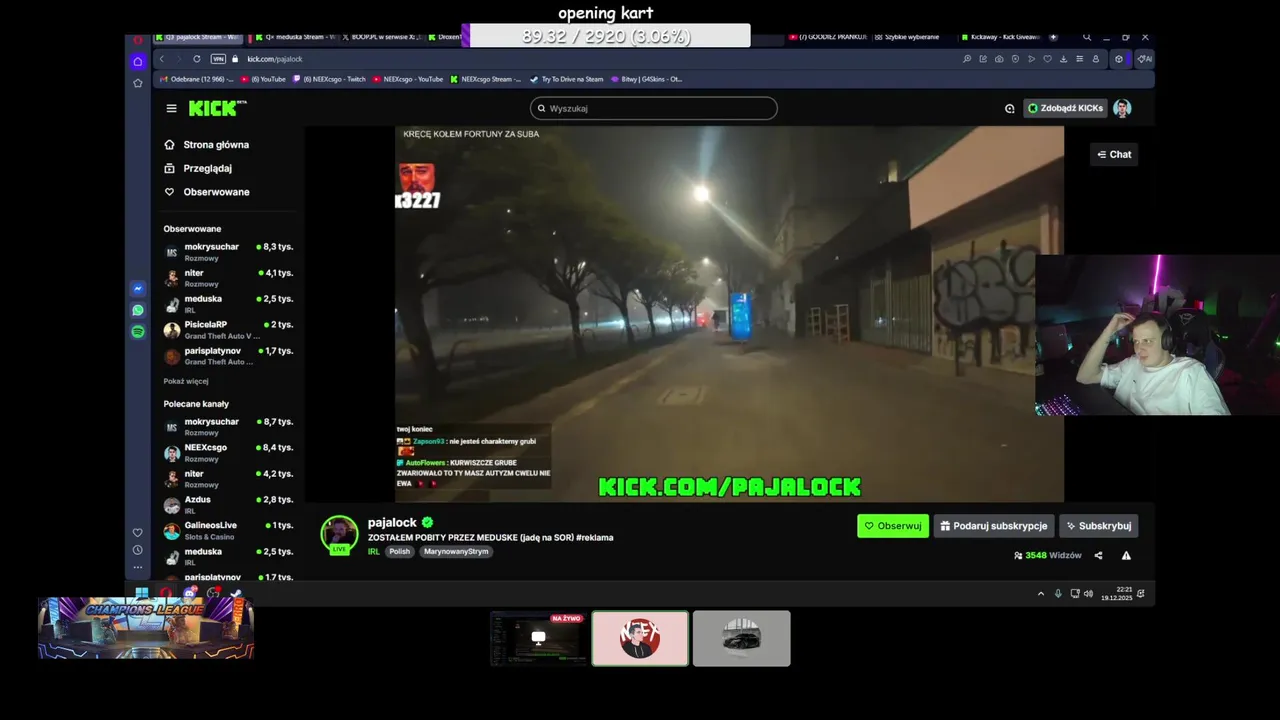This screenshot has width=1280, height=720.
Task: Focus the Wyszukaj search field
Action: pos(653,108)
